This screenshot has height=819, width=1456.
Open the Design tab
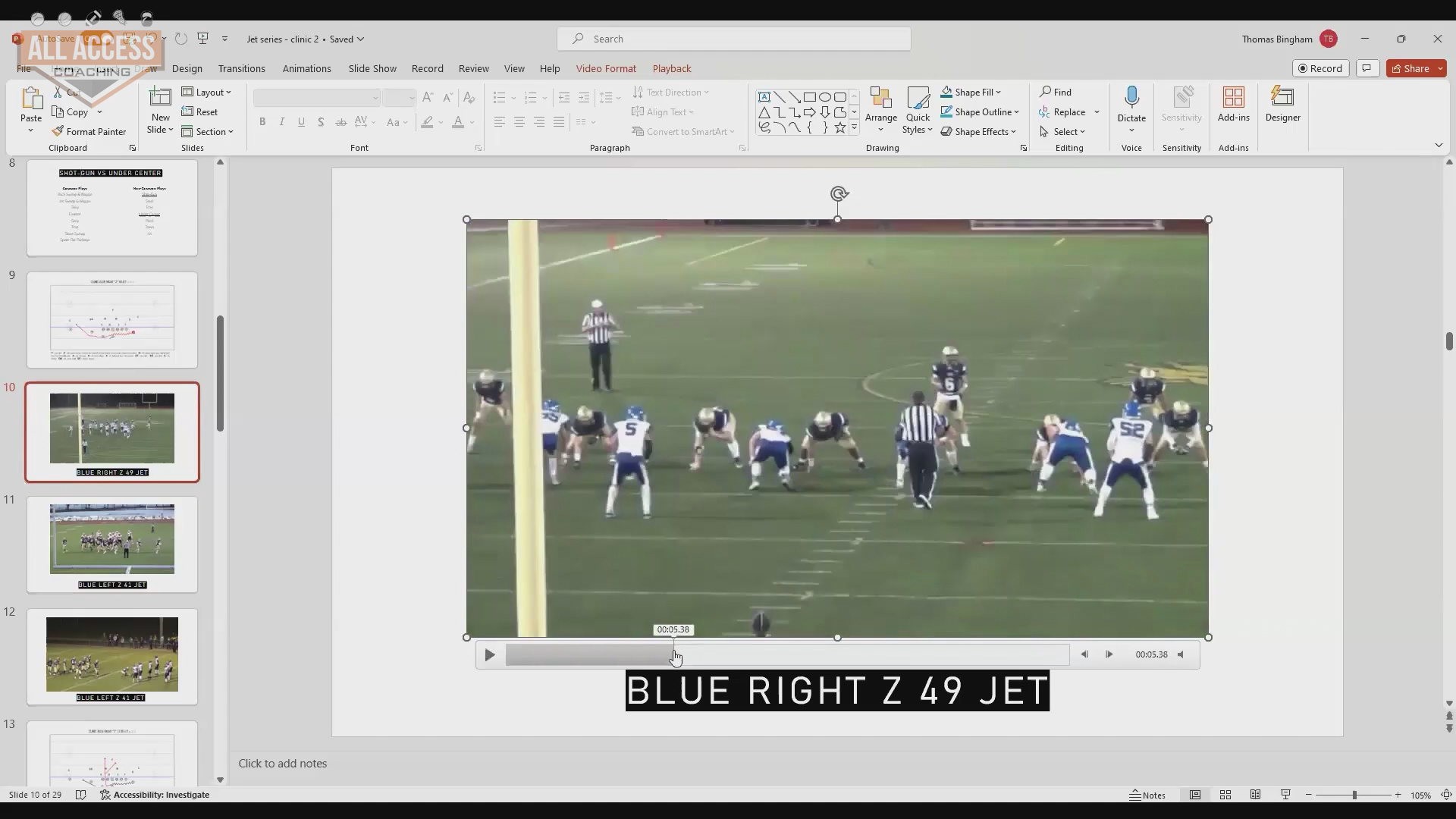(x=187, y=68)
